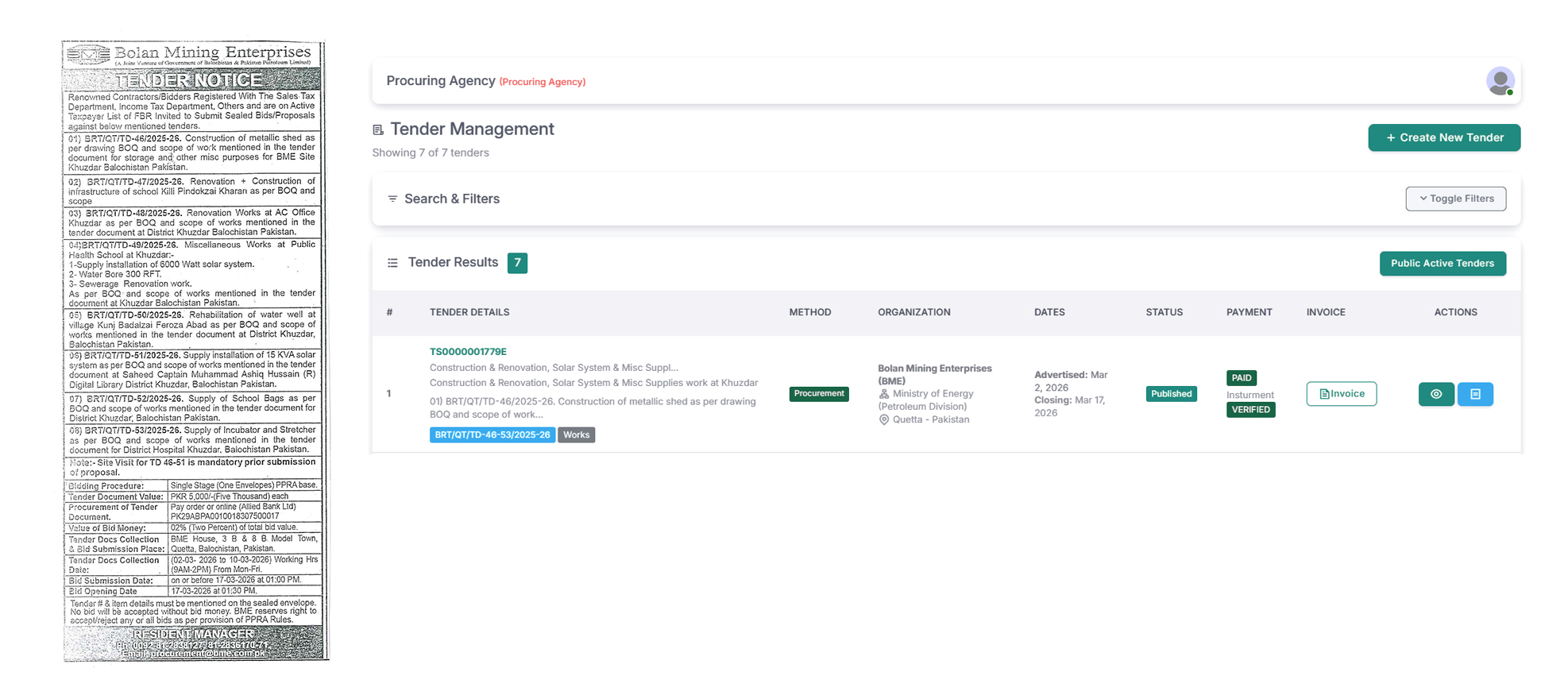
Task: Click the blue document details icon button
Action: click(1475, 394)
